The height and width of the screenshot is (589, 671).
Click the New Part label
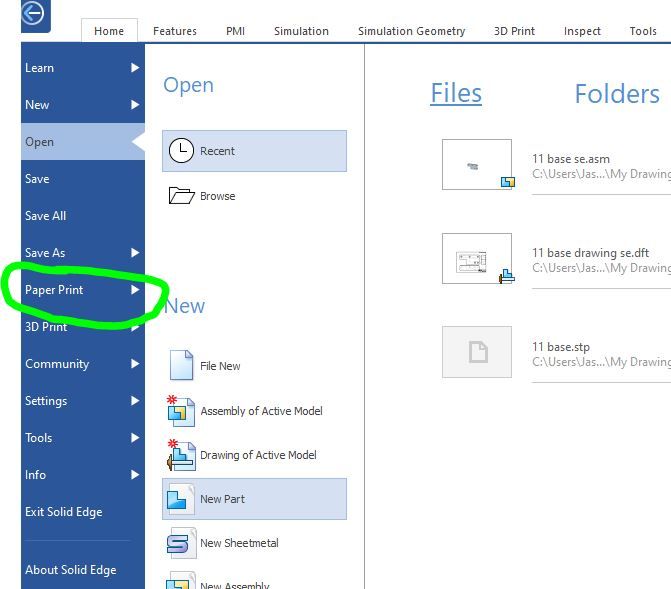pyautogui.click(x=222, y=499)
